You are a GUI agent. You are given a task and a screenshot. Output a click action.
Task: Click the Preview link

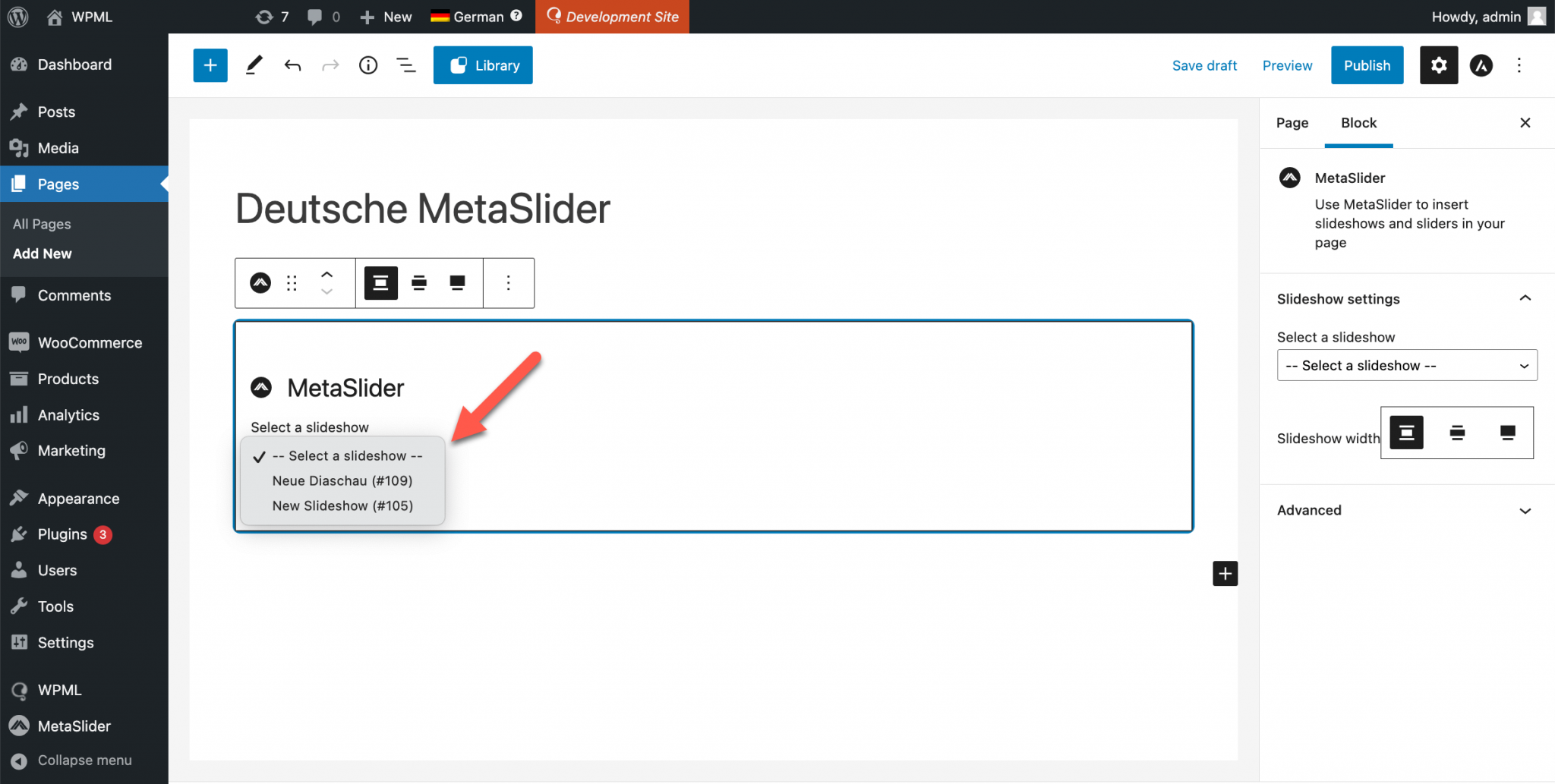(1287, 65)
